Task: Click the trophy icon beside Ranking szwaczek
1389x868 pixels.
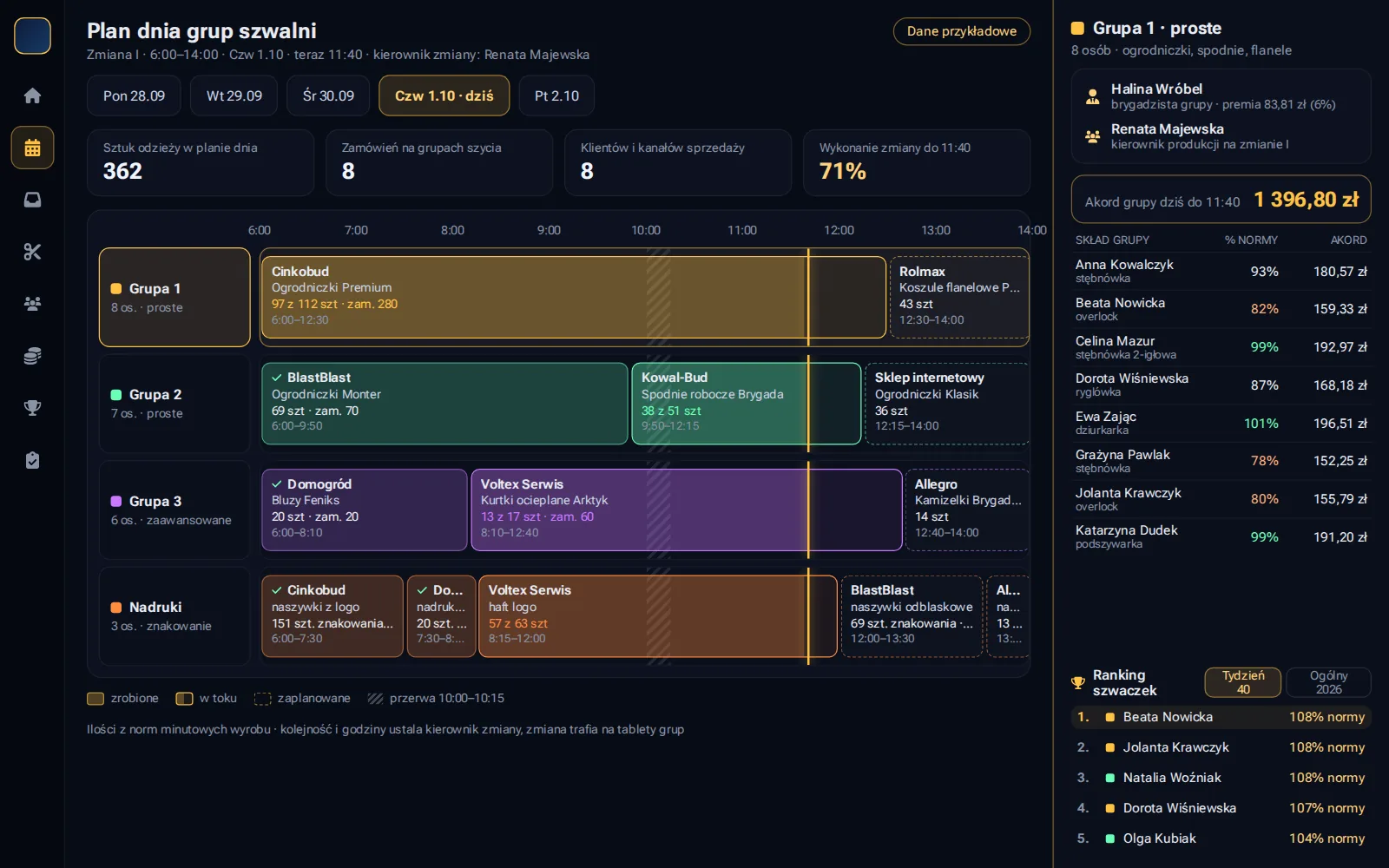Action: (1078, 683)
